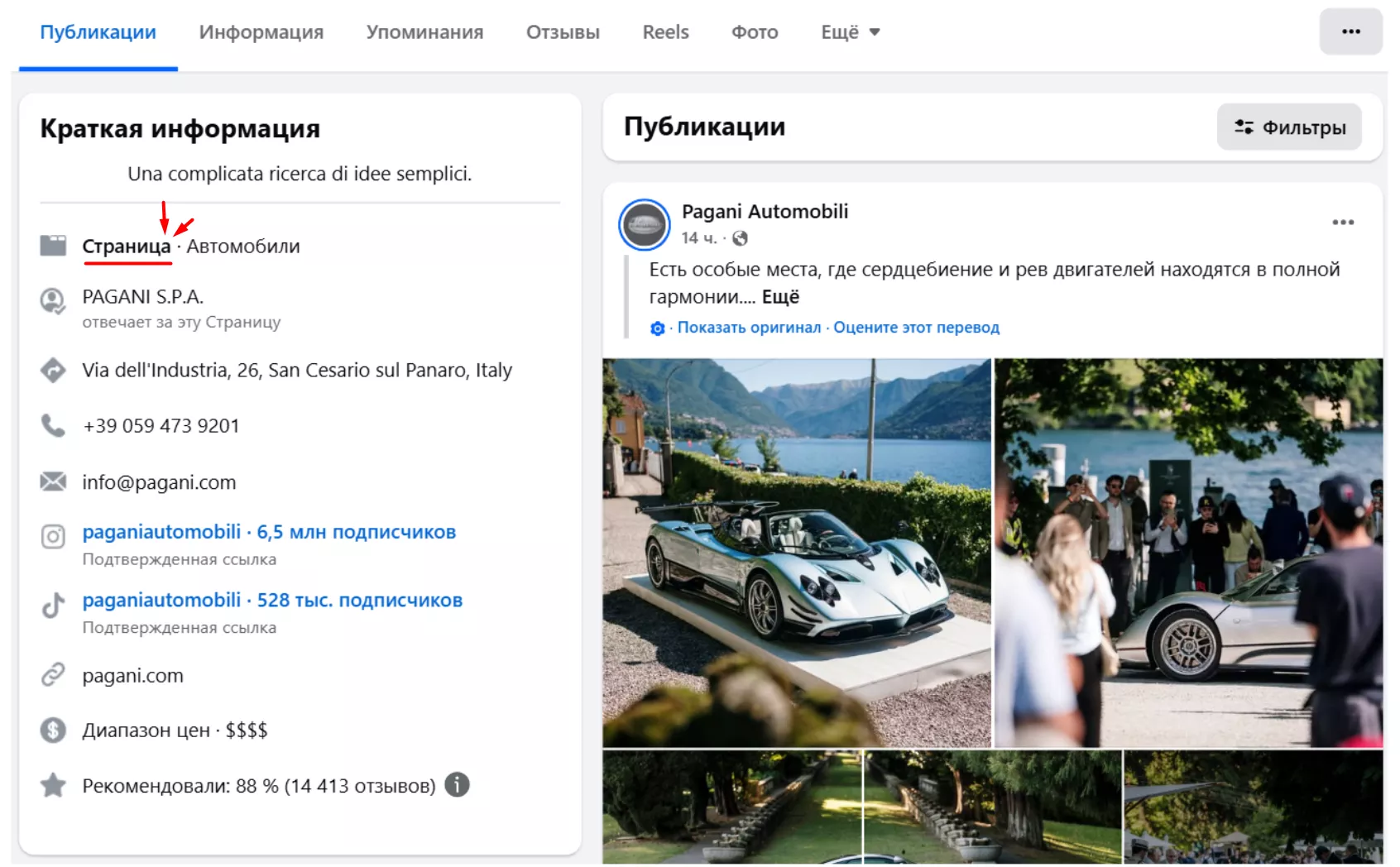Open the silver Pagani roadster lakeside photo

click(797, 553)
